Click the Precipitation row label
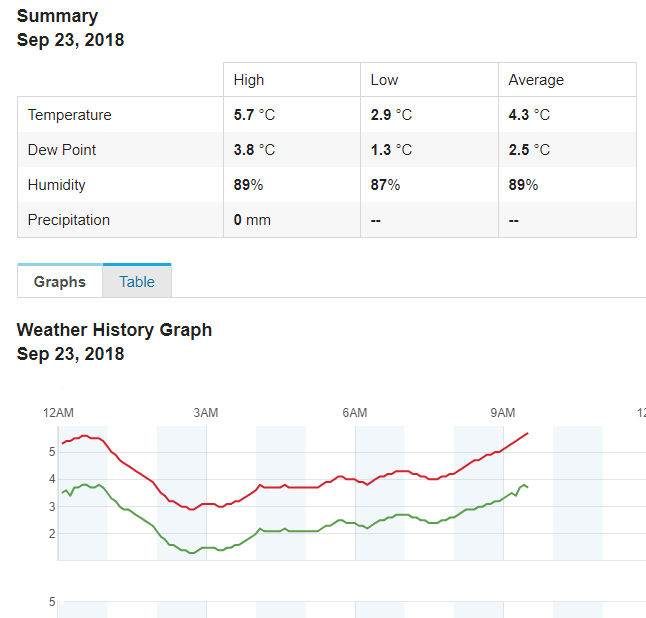Image resolution: width=646 pixels, height=618 pixels. (69, 220)
